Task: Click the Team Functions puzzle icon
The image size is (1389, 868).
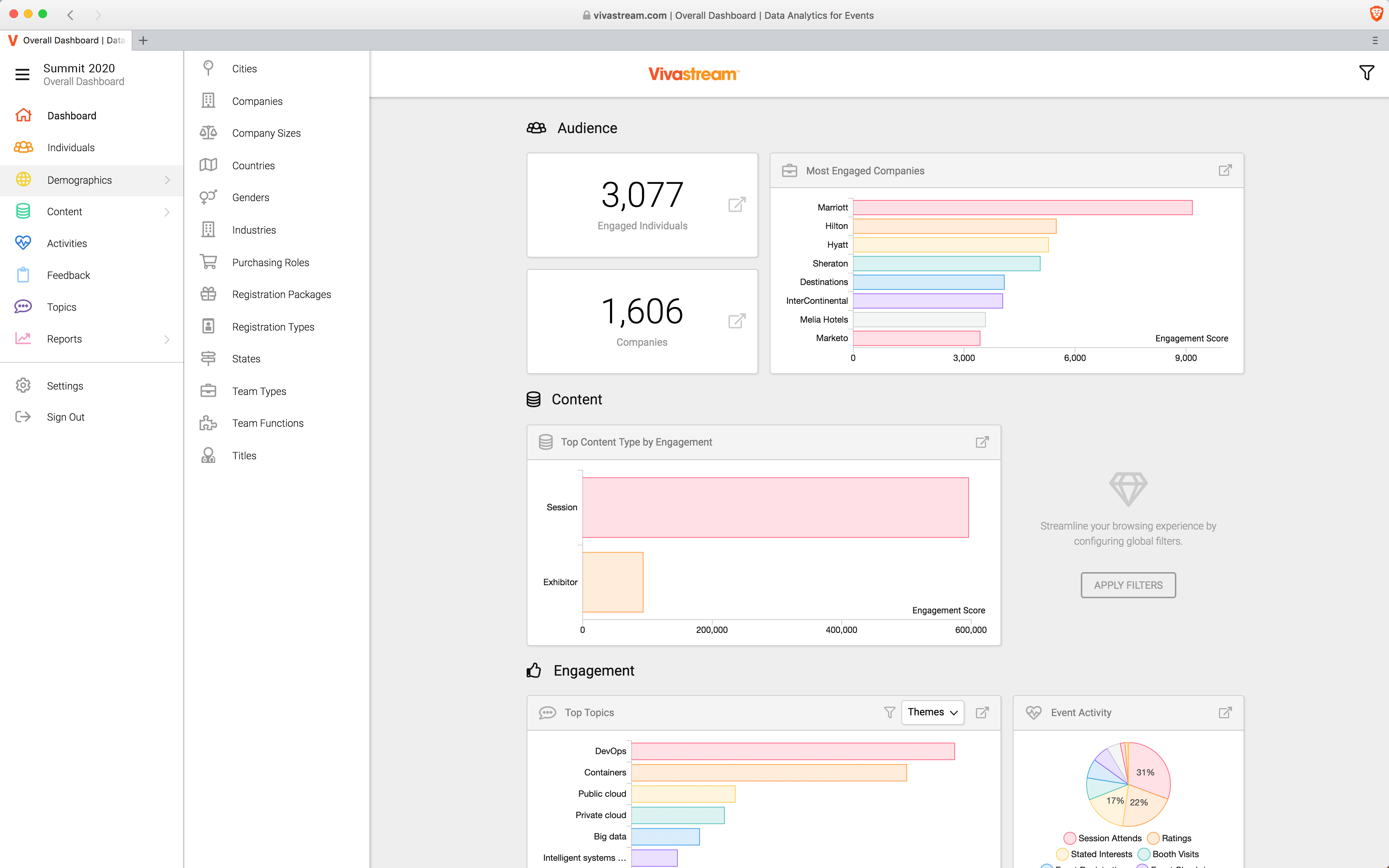Action: [x=208, y=423]
